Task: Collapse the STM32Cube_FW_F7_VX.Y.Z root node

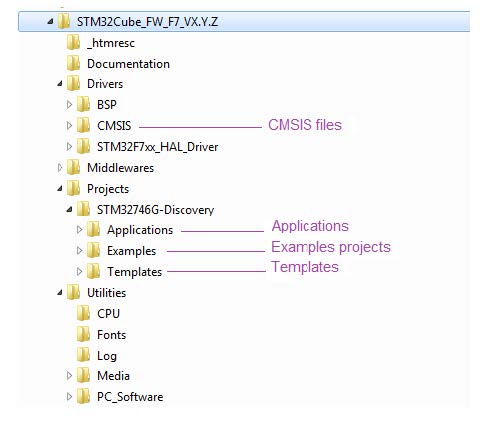Action: pyautogui.click(x=50, y=22)
